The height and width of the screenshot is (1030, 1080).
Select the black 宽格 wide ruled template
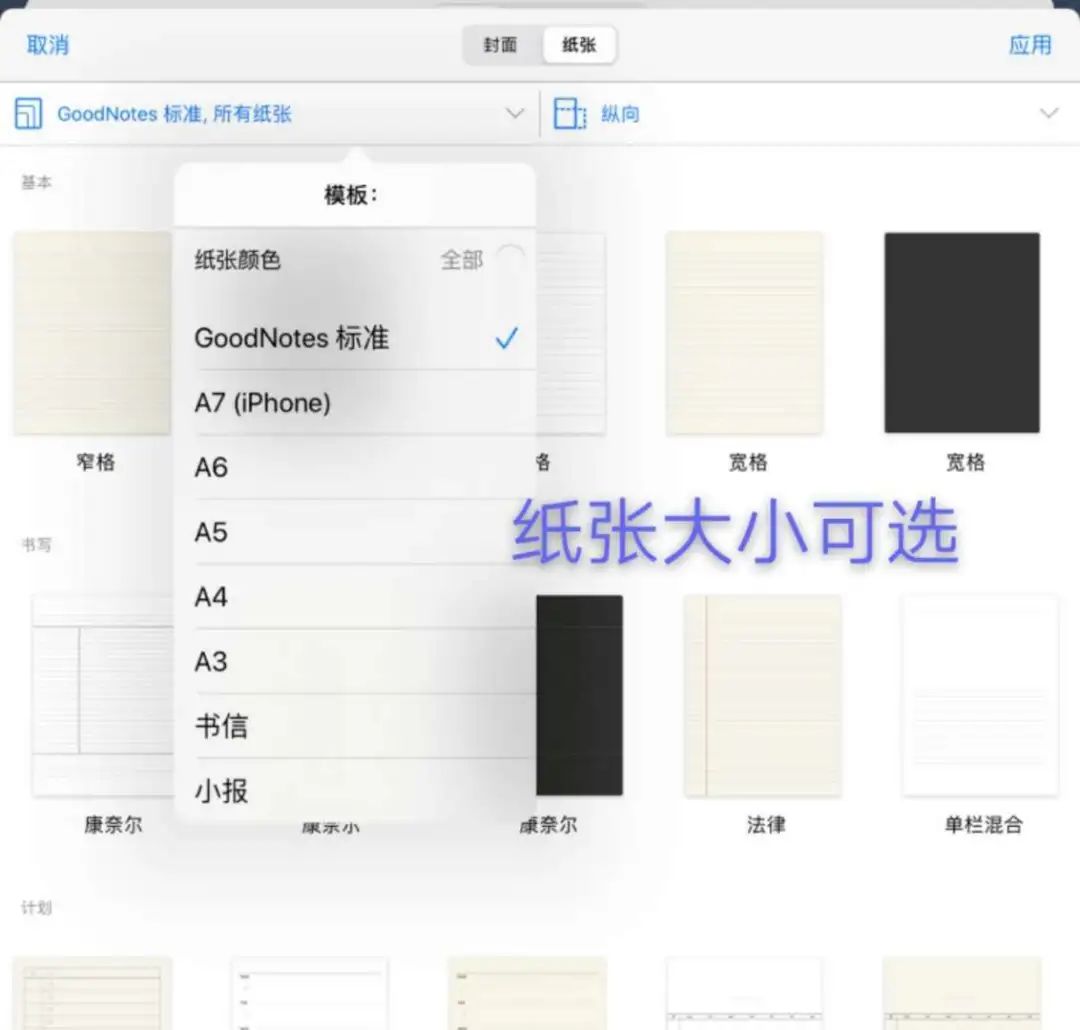(x=962, y=333)
